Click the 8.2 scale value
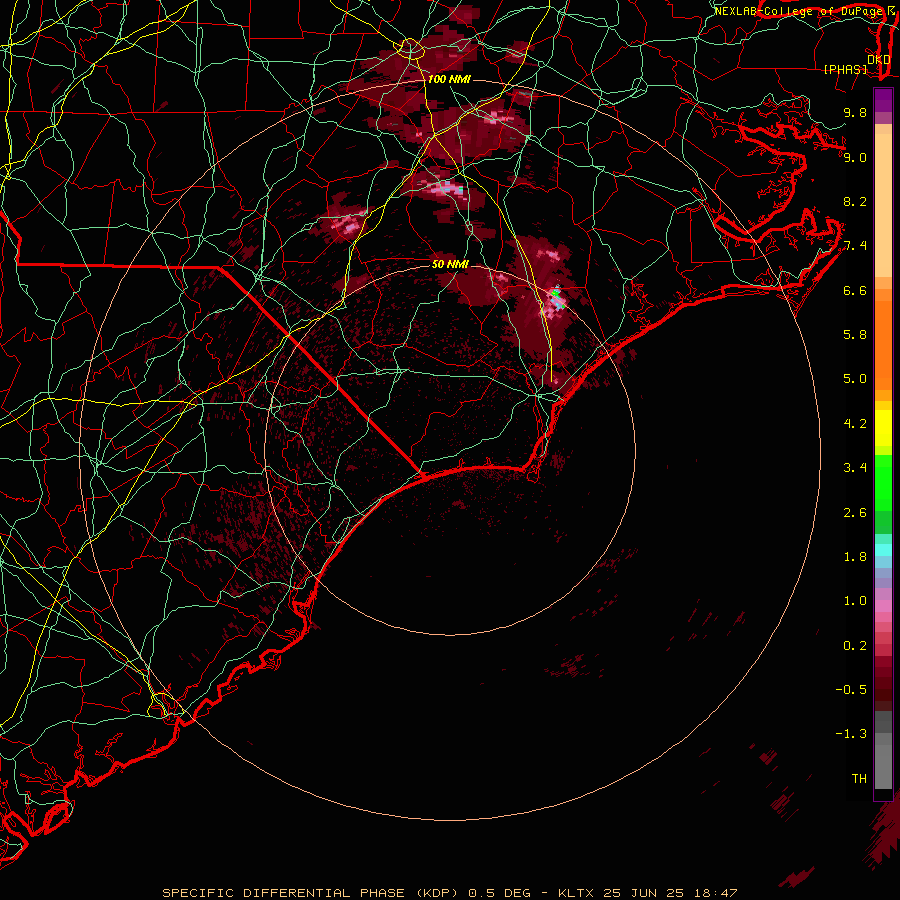This screenshot has height=900, width=900. pyautogui.click(x=855, y=201)
